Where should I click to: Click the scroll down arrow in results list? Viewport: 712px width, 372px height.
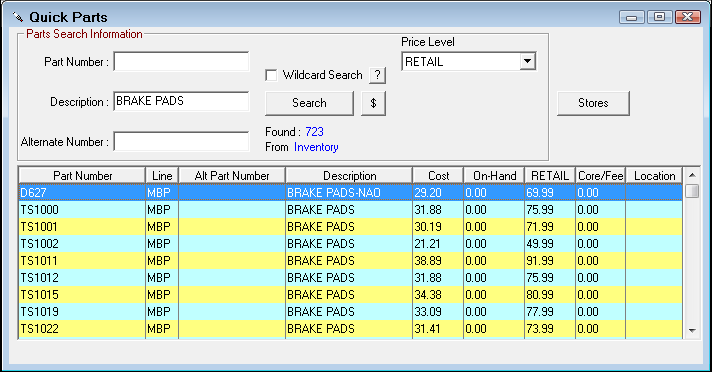click(692, 331)
